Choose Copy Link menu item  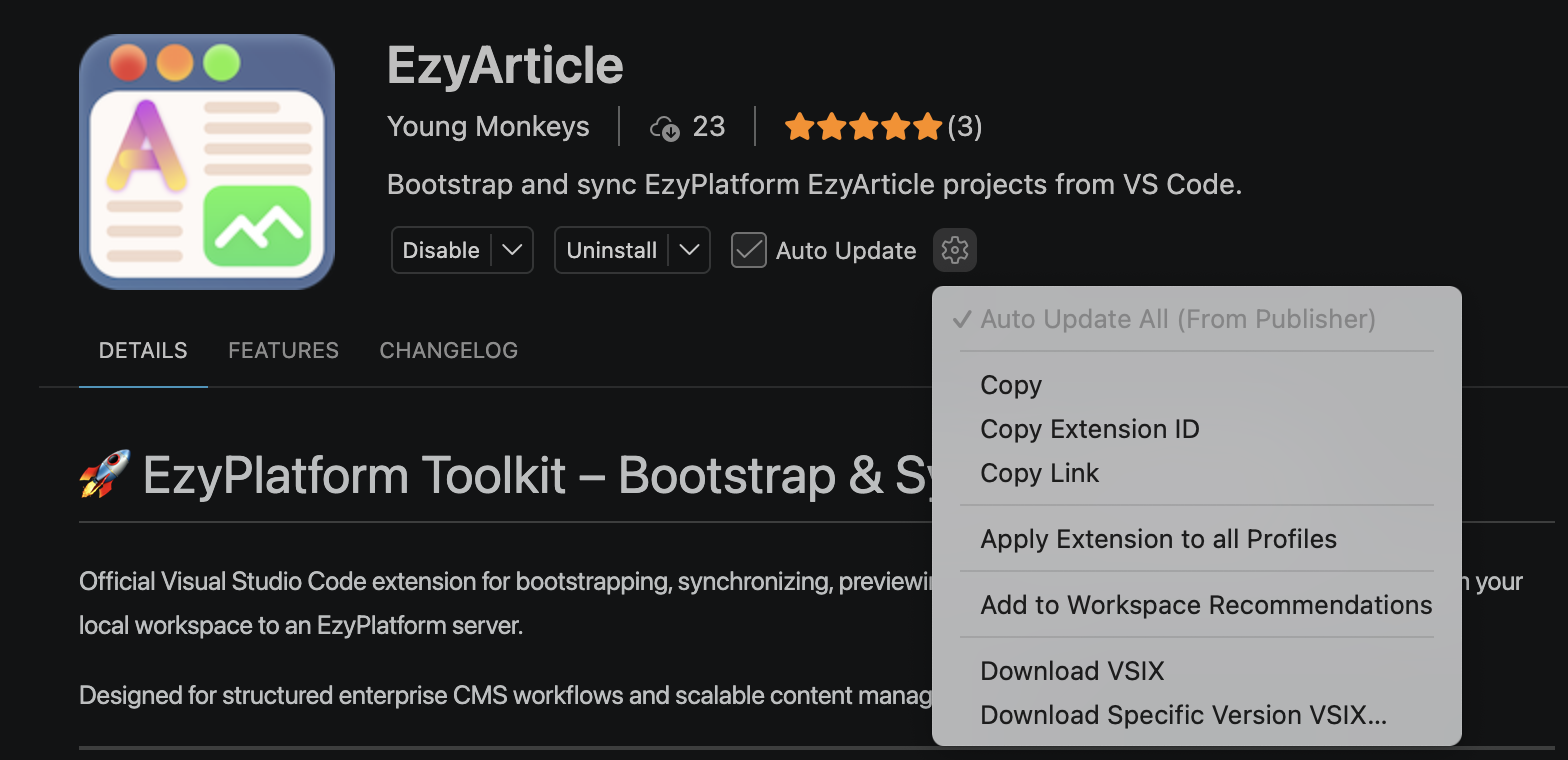pos(1196,473)
